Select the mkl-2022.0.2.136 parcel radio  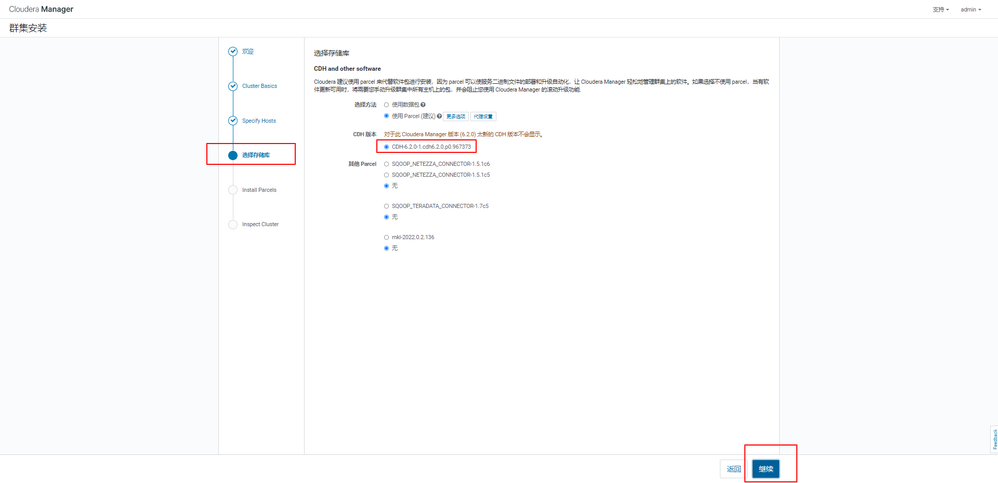click(386, 237)
